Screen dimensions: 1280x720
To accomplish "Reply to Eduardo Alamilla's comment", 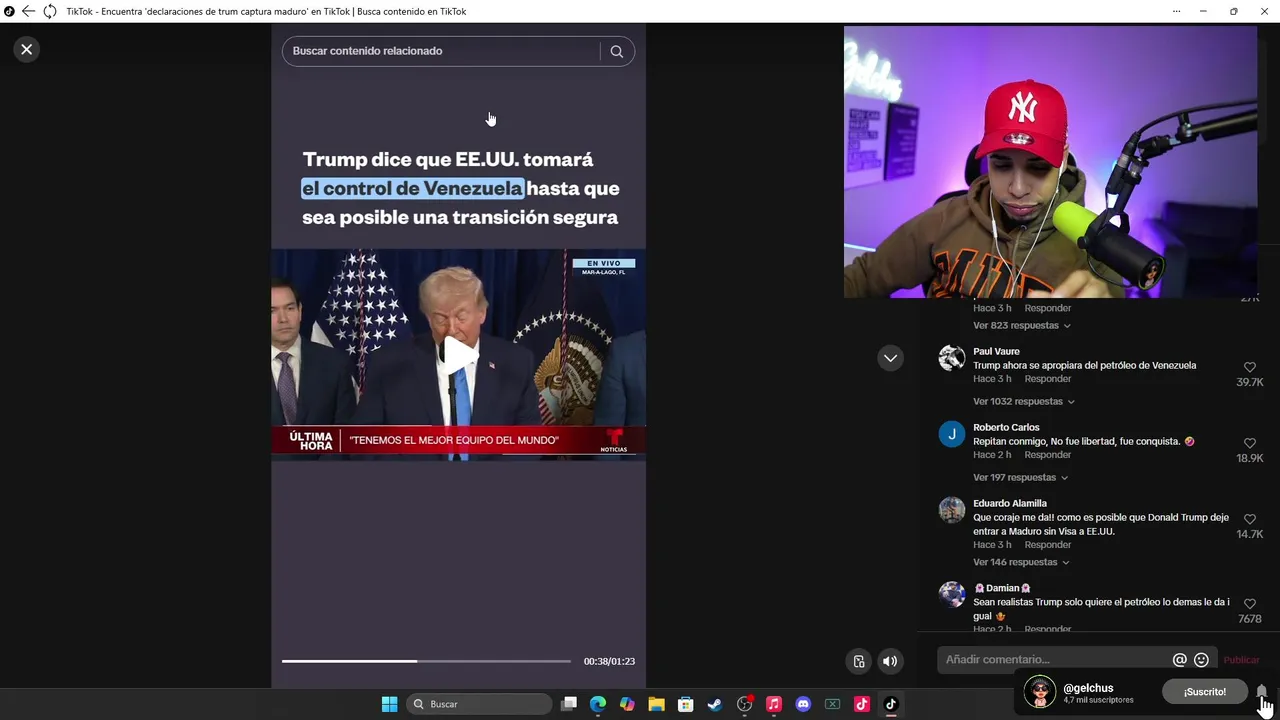I will 1047,545.
